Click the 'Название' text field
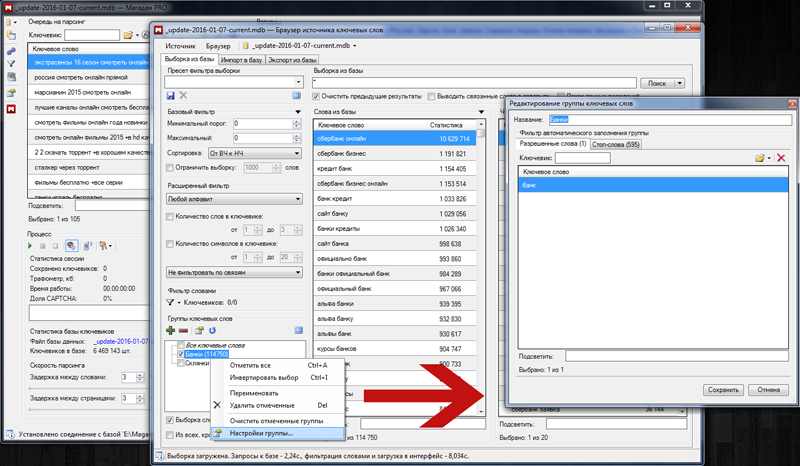The height and width of the screenshot is (466, 800). click(x=668, y=119)
